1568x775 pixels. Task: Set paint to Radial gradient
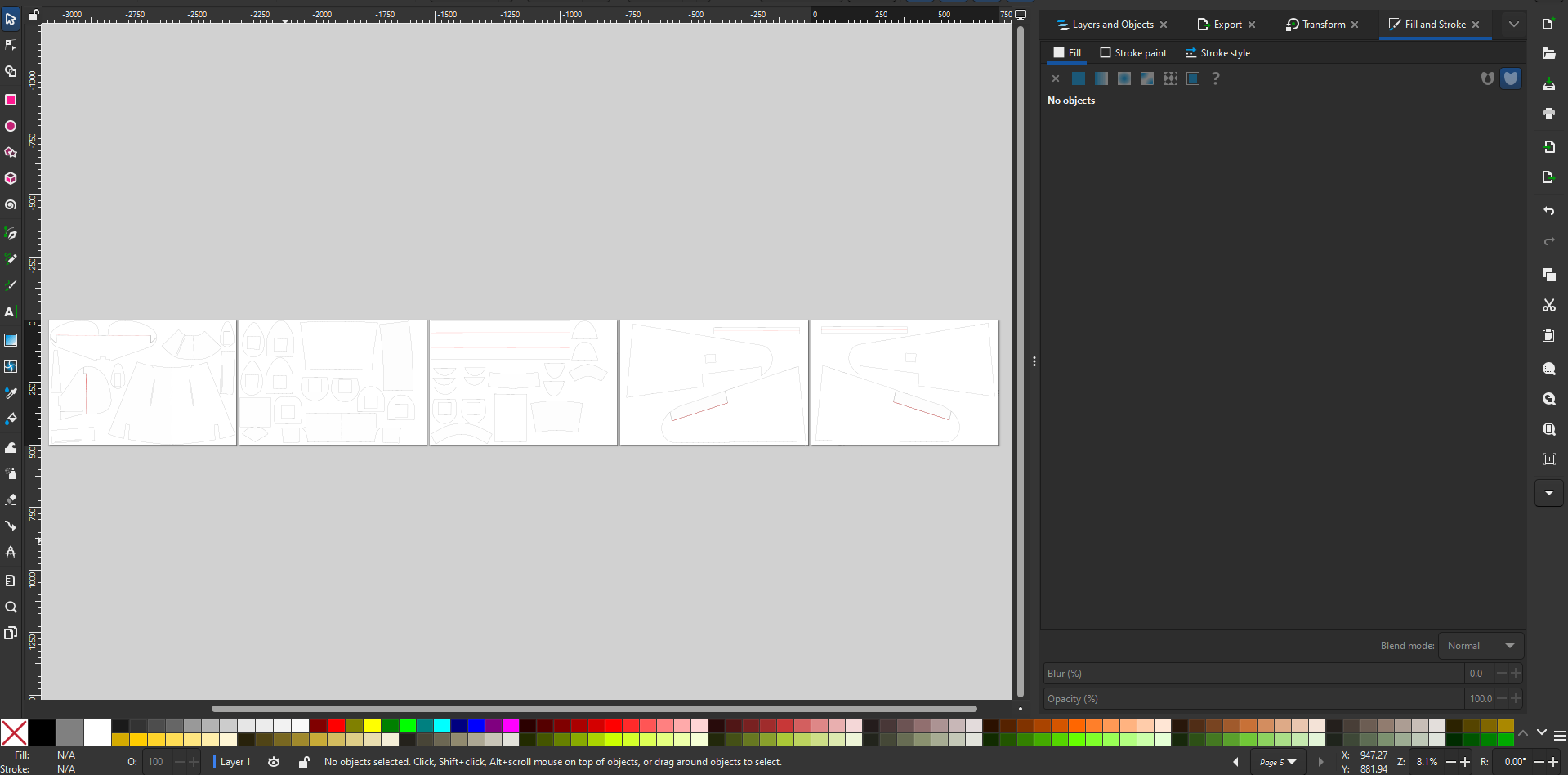(1124, 78)
